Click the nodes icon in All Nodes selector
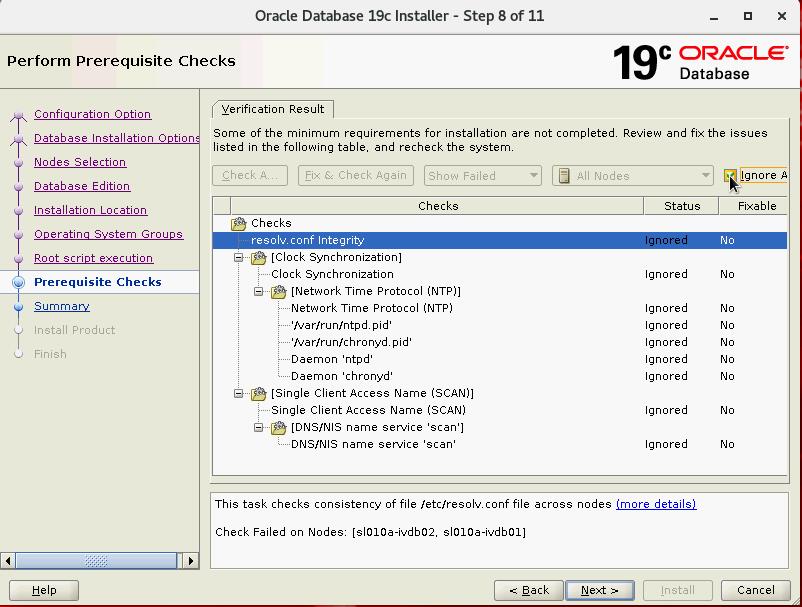Viewport: 802px width, 607px height. coord(565,176)
